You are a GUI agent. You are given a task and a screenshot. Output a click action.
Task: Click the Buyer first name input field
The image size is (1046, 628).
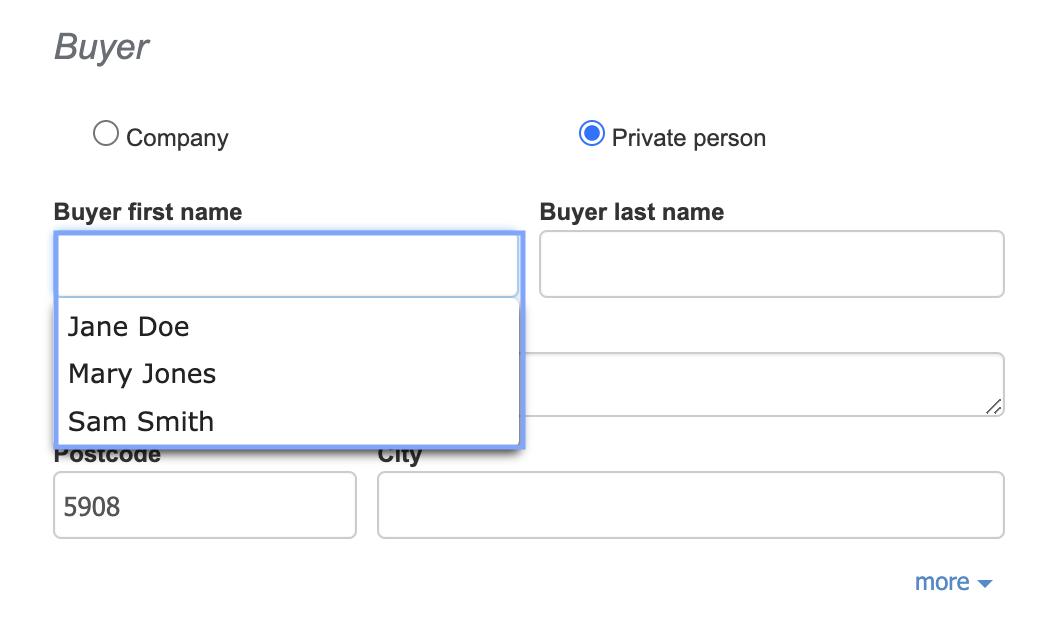[288, 265]
